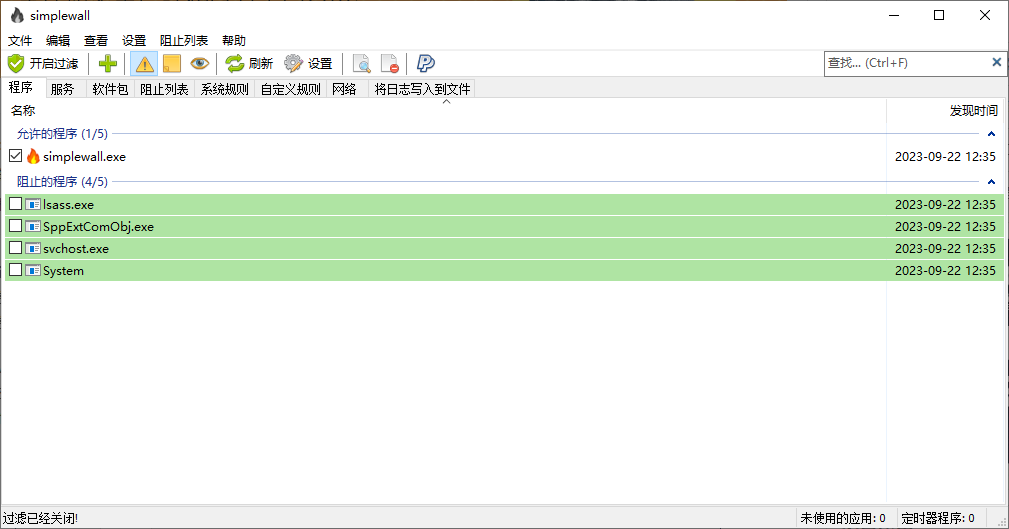Click the green plus add-program icon
Screen dimensions: 1009x529
click(x=107, y=64)
